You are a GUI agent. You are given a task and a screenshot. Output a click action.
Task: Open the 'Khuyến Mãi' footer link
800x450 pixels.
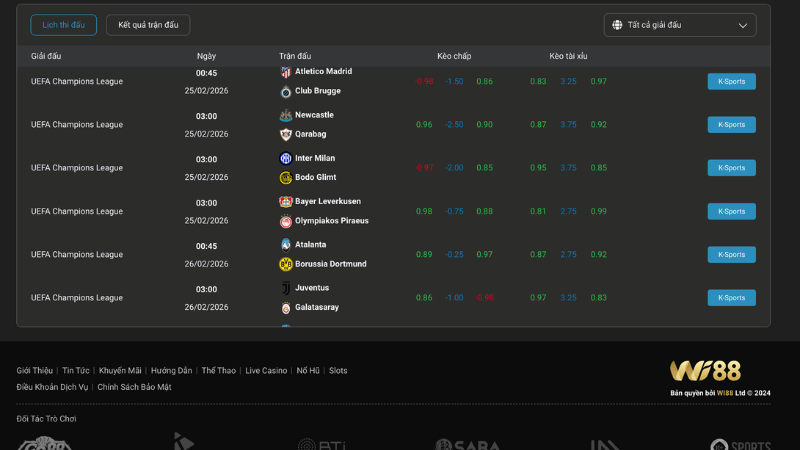coord(120,370)
